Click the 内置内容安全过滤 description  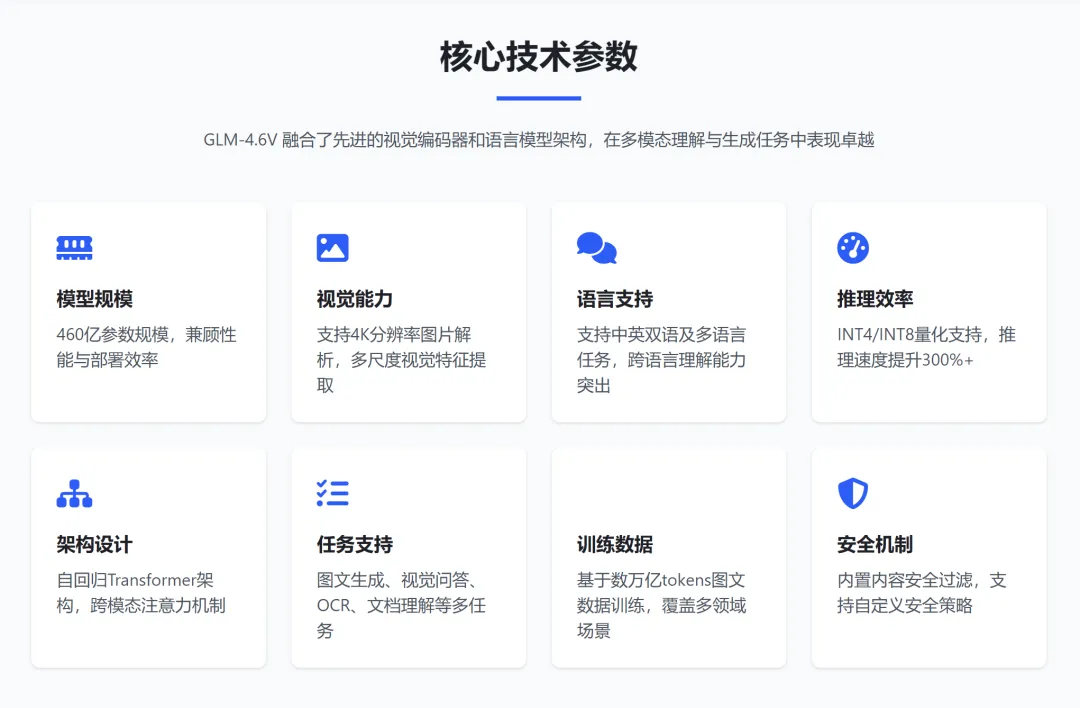click(x=922, y=592)
